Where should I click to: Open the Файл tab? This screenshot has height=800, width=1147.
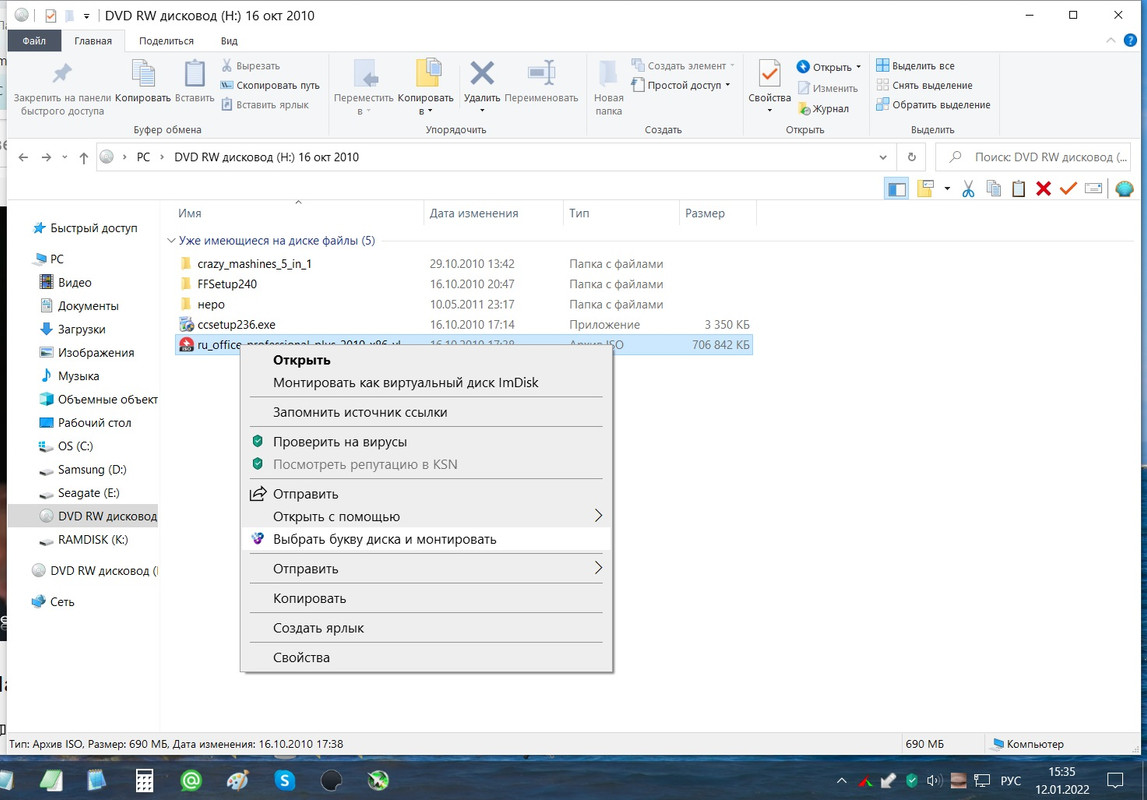(34, 41)
